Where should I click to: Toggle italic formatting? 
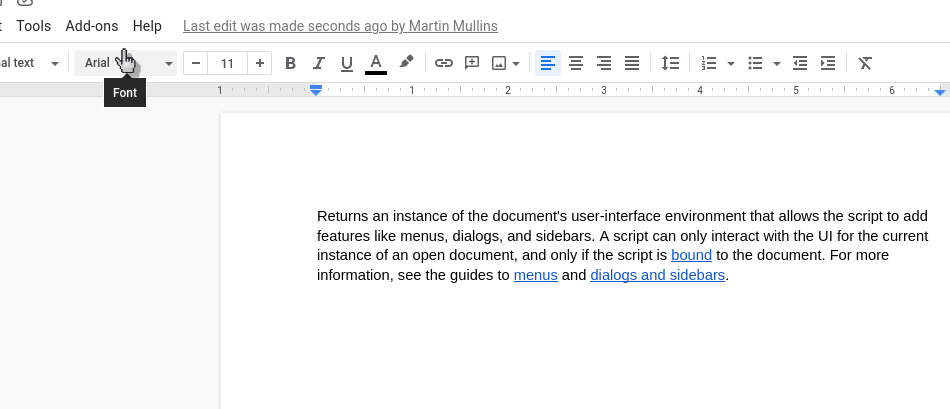pyautogui.click(x=319, y=63)
